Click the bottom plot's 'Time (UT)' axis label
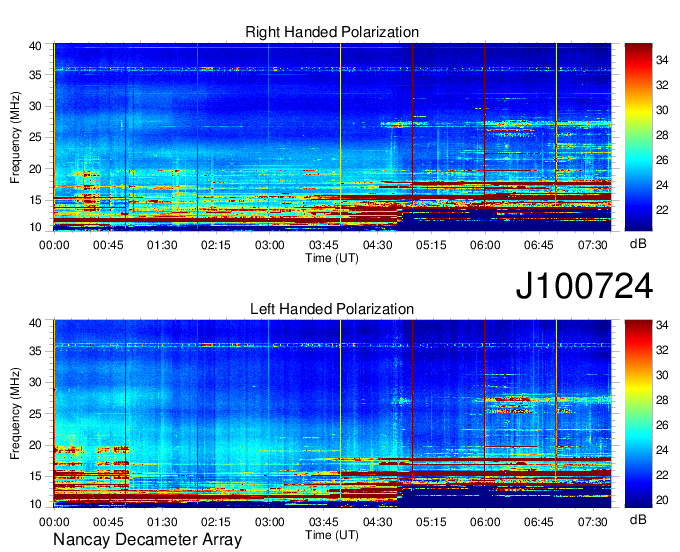 [332, 535]
